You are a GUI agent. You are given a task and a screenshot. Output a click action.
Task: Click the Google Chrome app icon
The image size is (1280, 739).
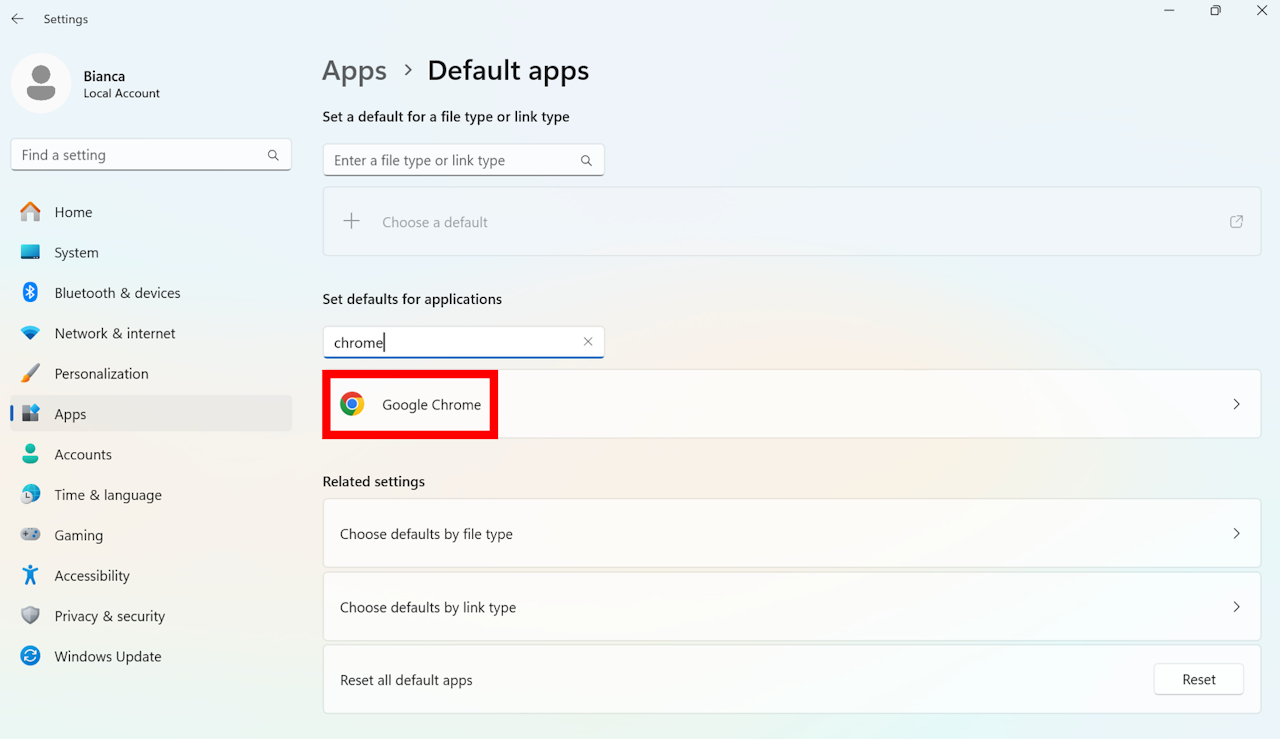pyautogui.click(x=352, y=404)
